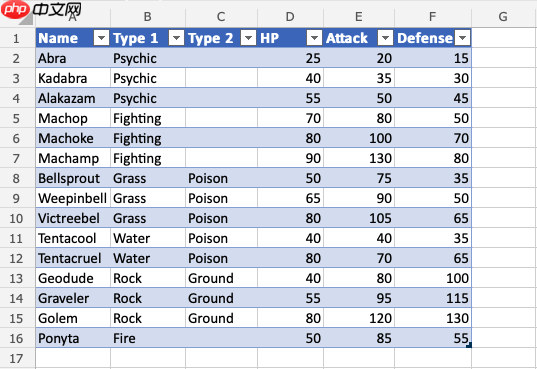537x369 pixels.
Task: Click the php Chinese site logo
Action: 41,9
